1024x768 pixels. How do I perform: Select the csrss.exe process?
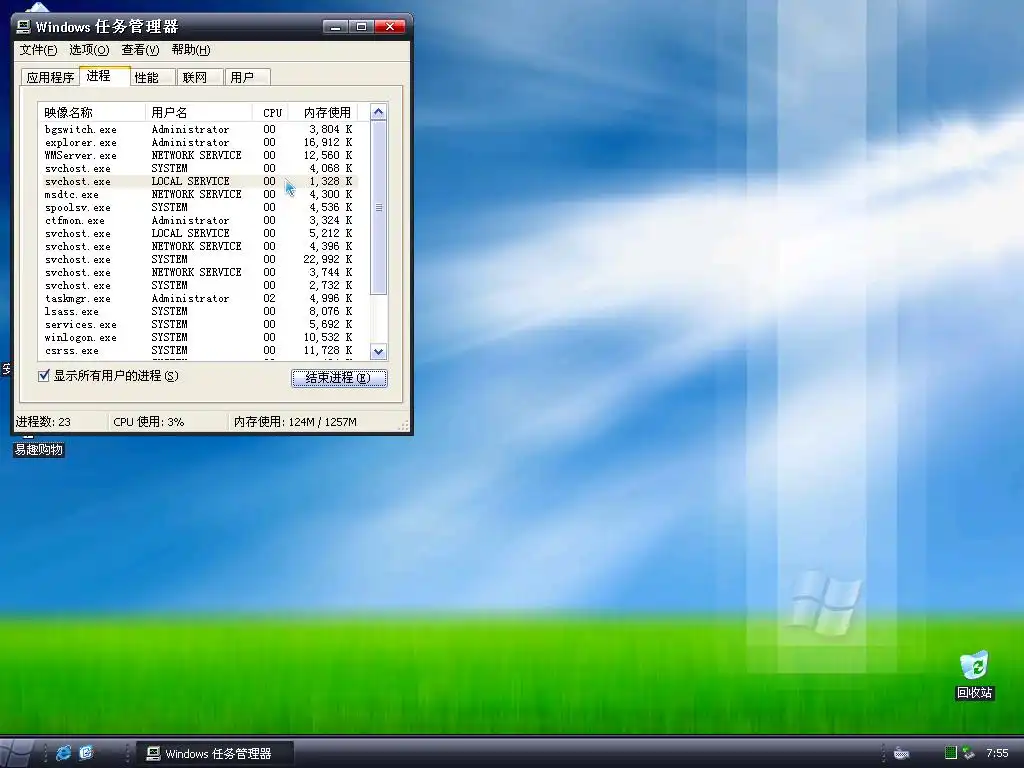point(199,351)
